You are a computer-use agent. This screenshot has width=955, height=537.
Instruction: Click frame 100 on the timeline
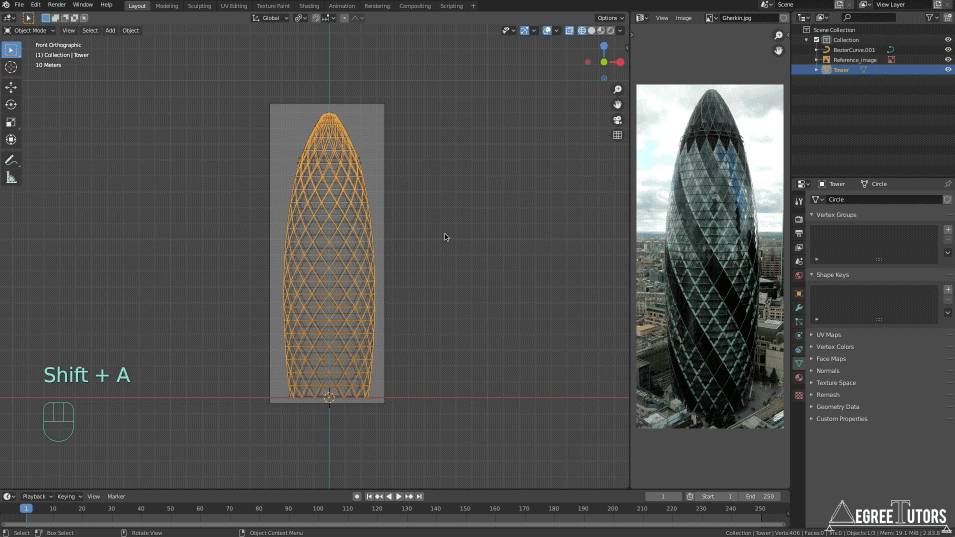tap(317, 509)
